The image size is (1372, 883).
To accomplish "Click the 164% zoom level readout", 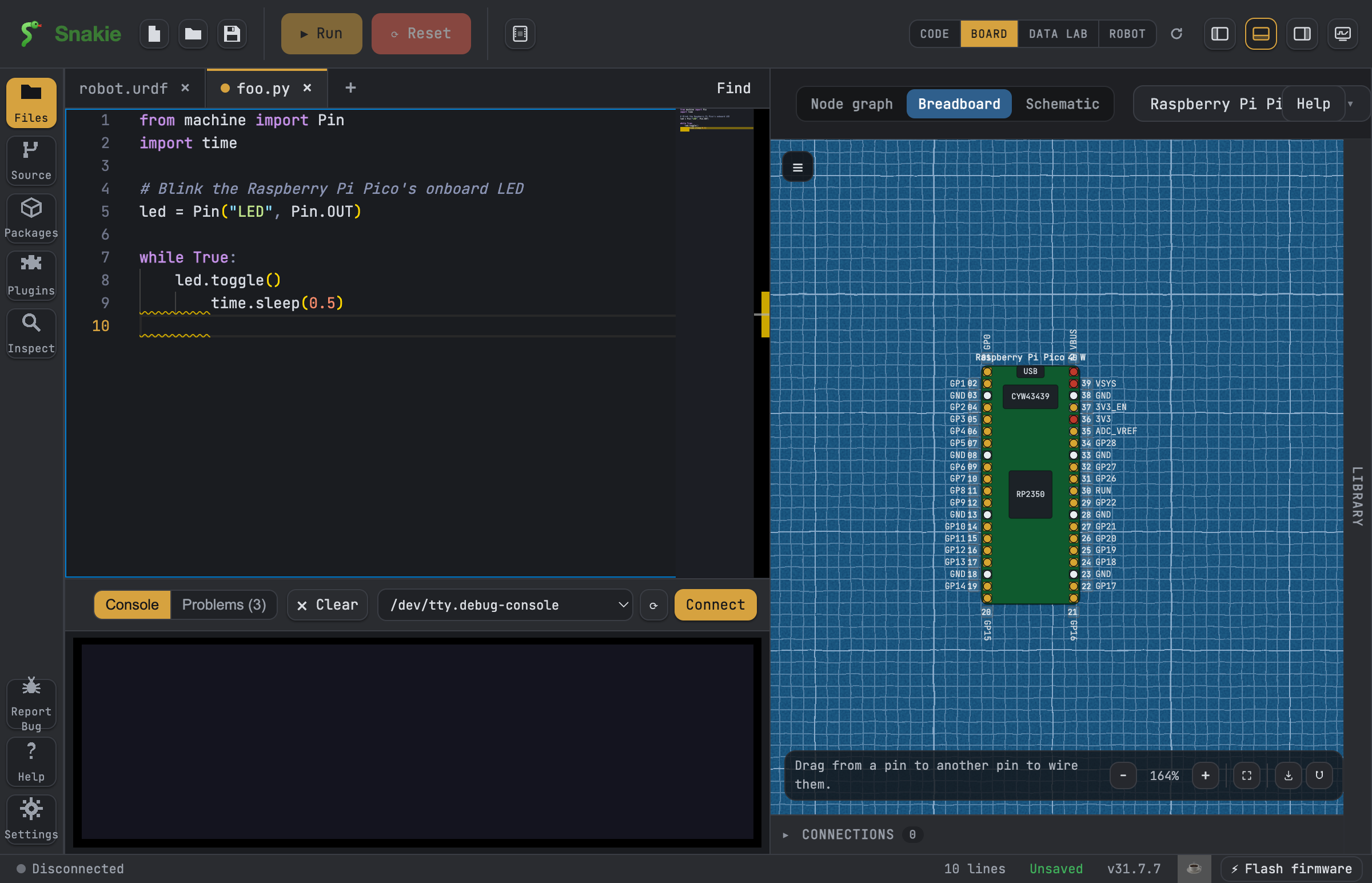I will (x=1164, y=776).
